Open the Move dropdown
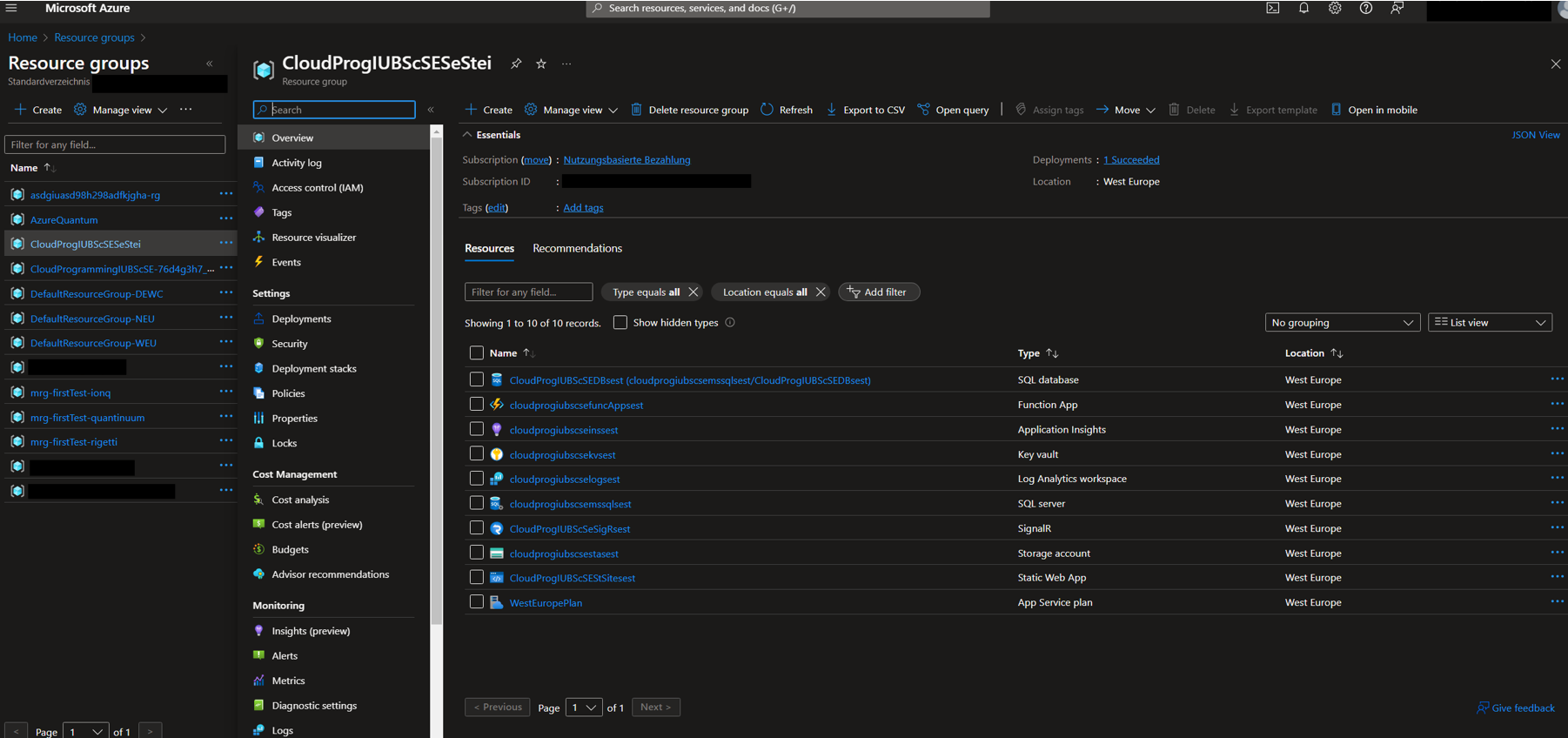1568x738 pixels. [x=1126, y=110]
